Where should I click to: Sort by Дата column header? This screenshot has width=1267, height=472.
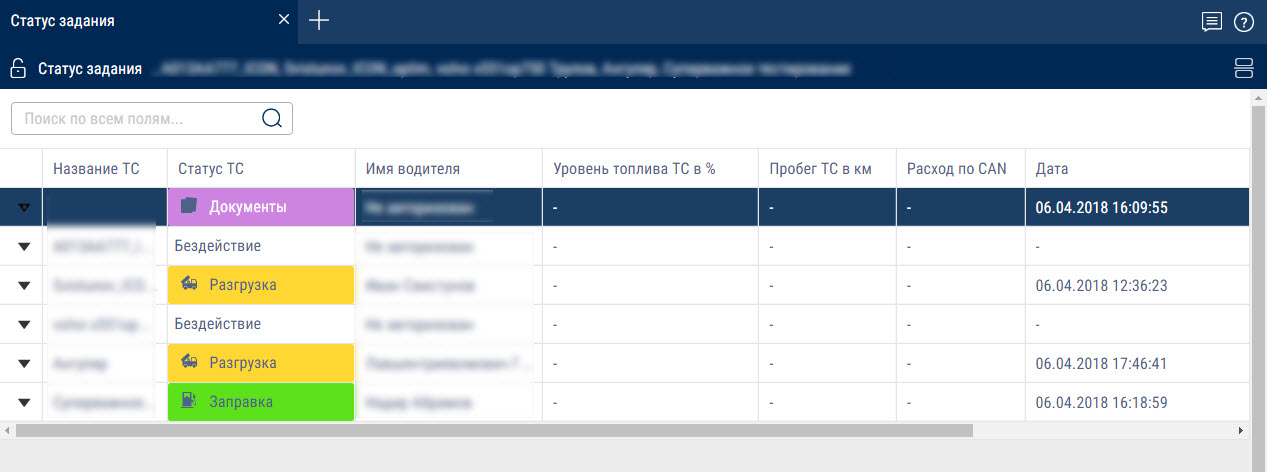click(1052, 169)
